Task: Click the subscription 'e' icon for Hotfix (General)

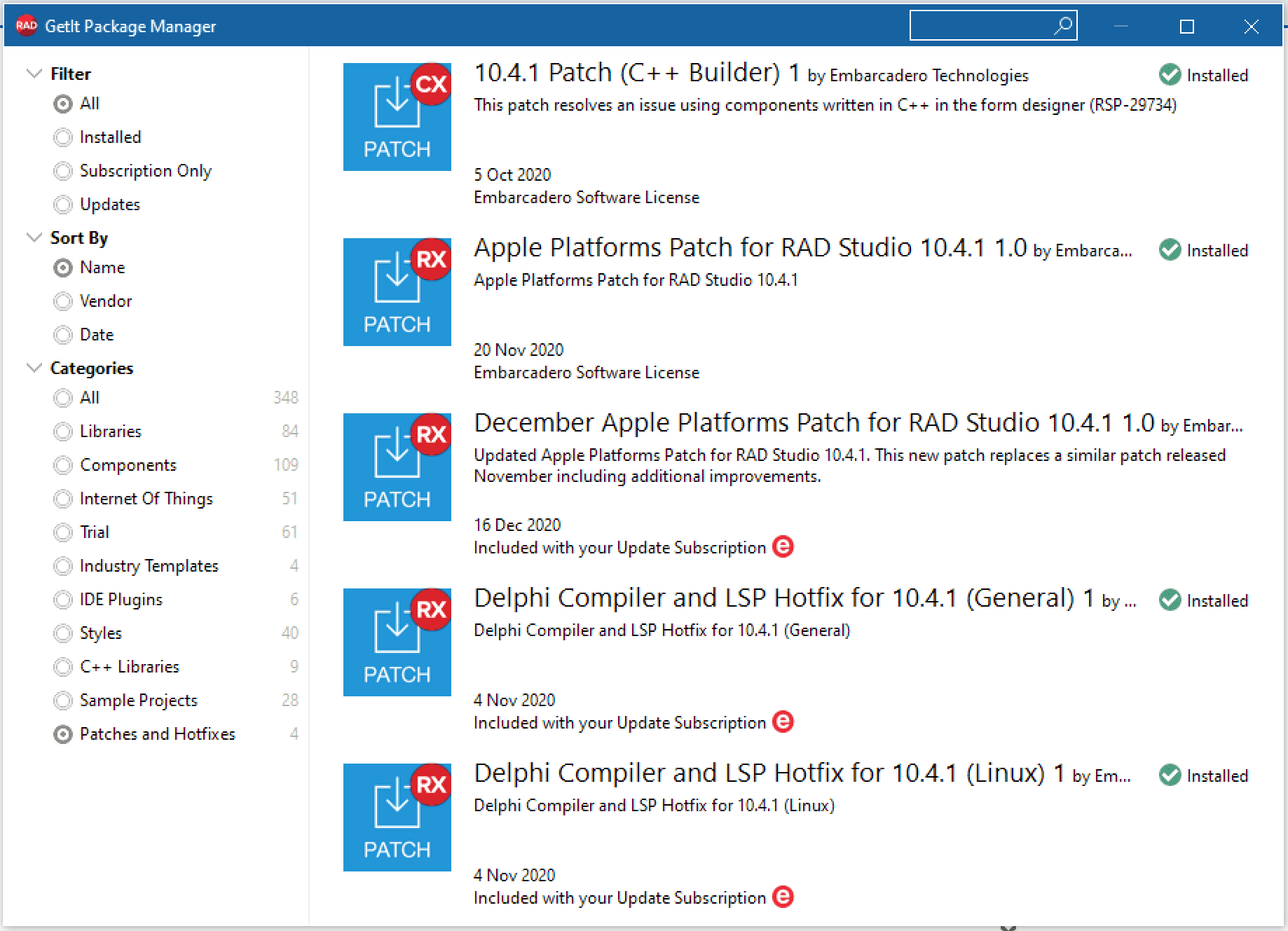Action: click(x=783, y=722)
